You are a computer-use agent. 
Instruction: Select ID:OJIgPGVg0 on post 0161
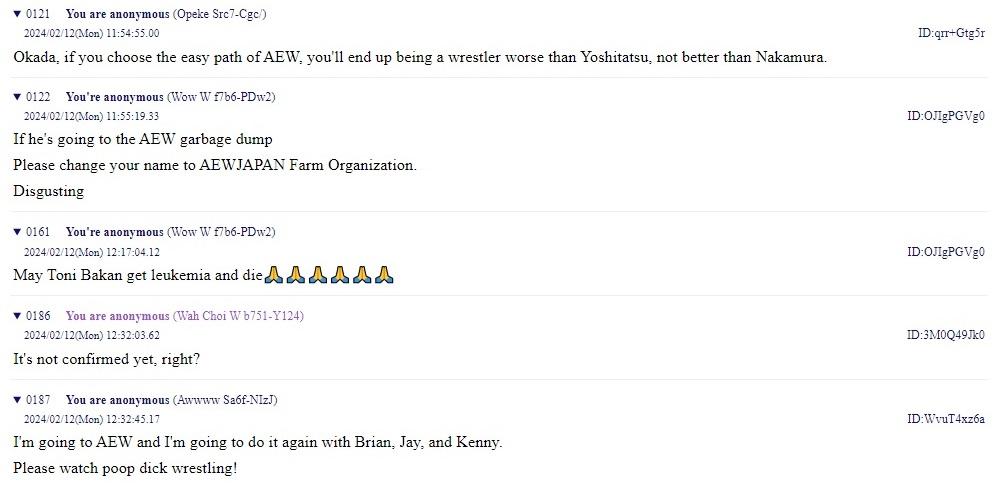click(946, 252)
